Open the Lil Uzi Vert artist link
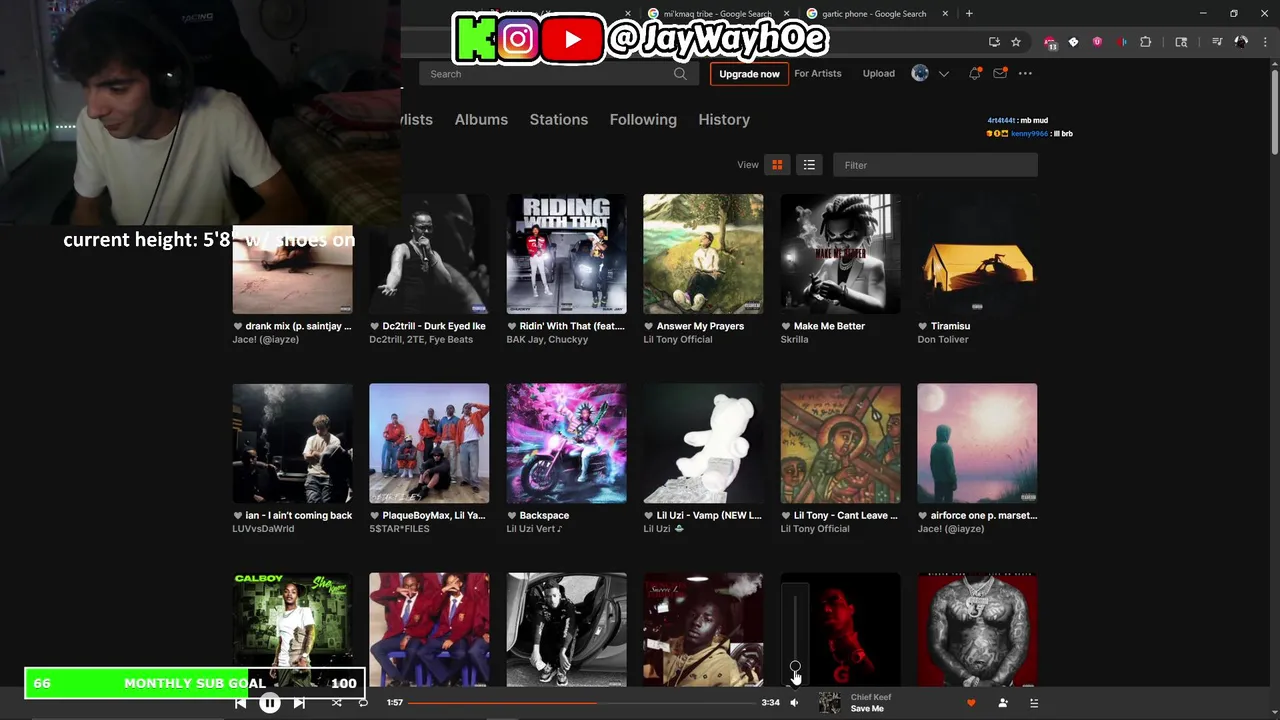The image size is (1280, 720). (535, 529)
